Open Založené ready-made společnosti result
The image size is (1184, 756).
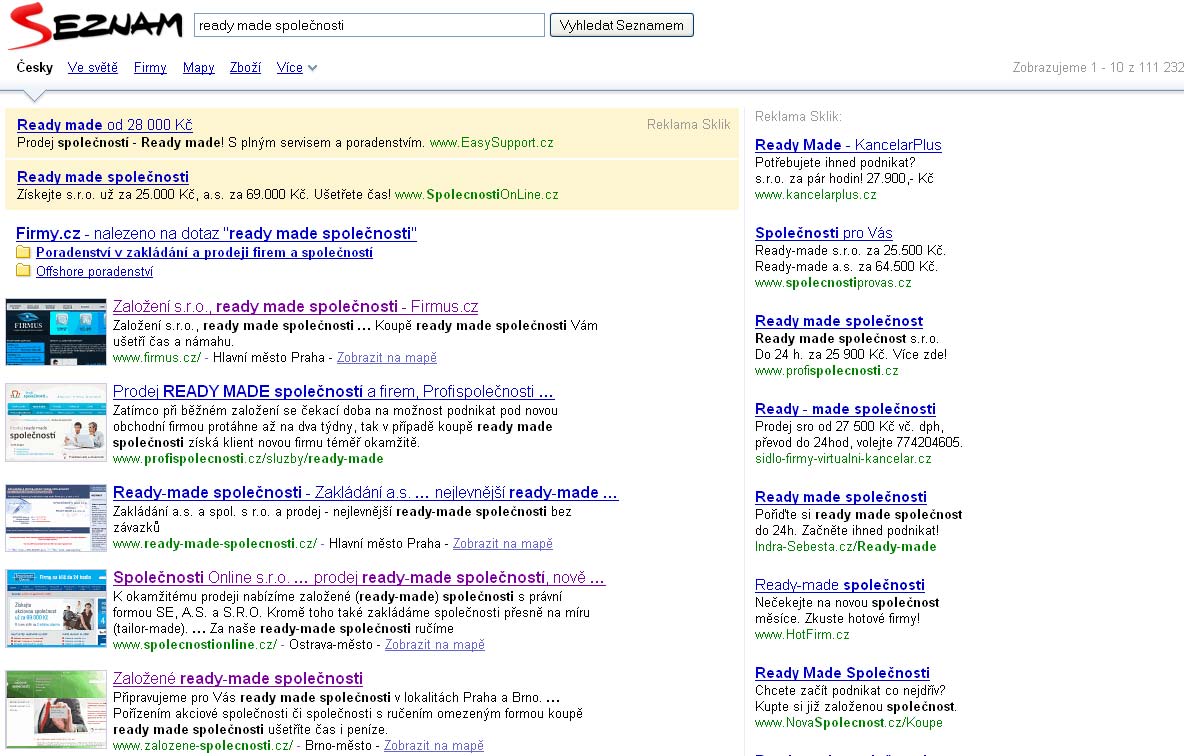point(238,678)
